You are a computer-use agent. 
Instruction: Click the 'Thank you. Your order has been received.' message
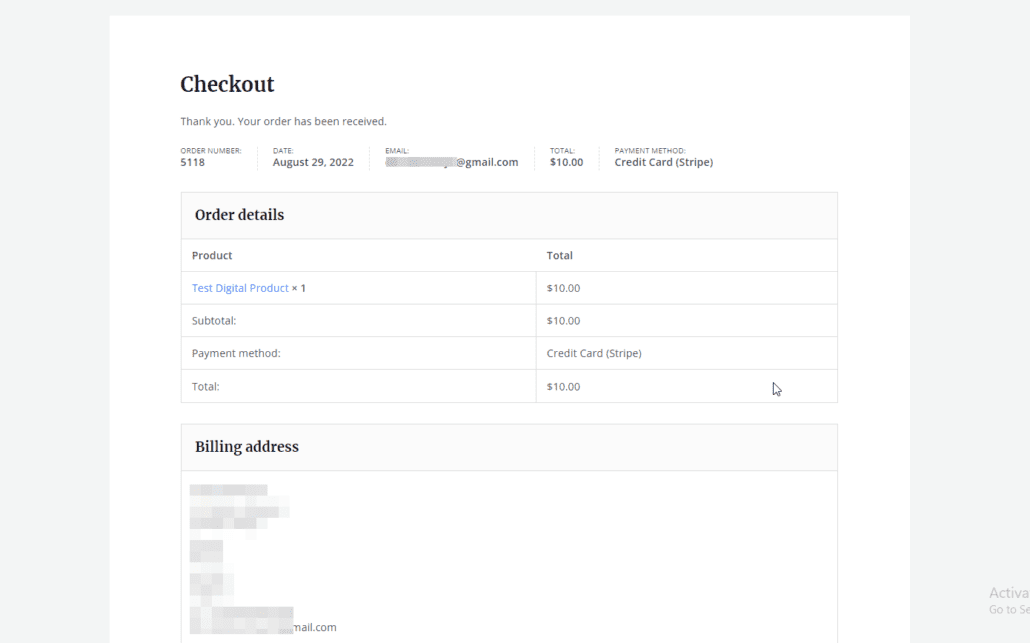pyautogui.click(x=284, y=122)
